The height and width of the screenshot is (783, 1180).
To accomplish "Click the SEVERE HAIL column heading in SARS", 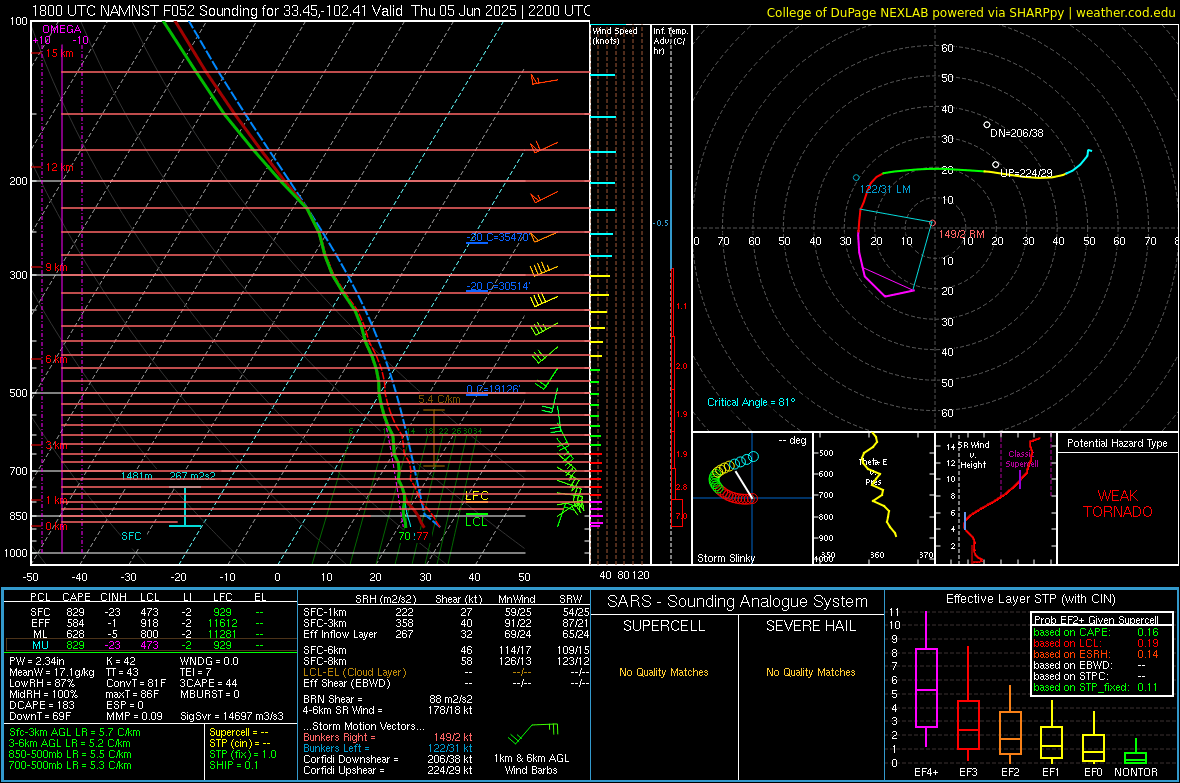I will pos(810,626).
